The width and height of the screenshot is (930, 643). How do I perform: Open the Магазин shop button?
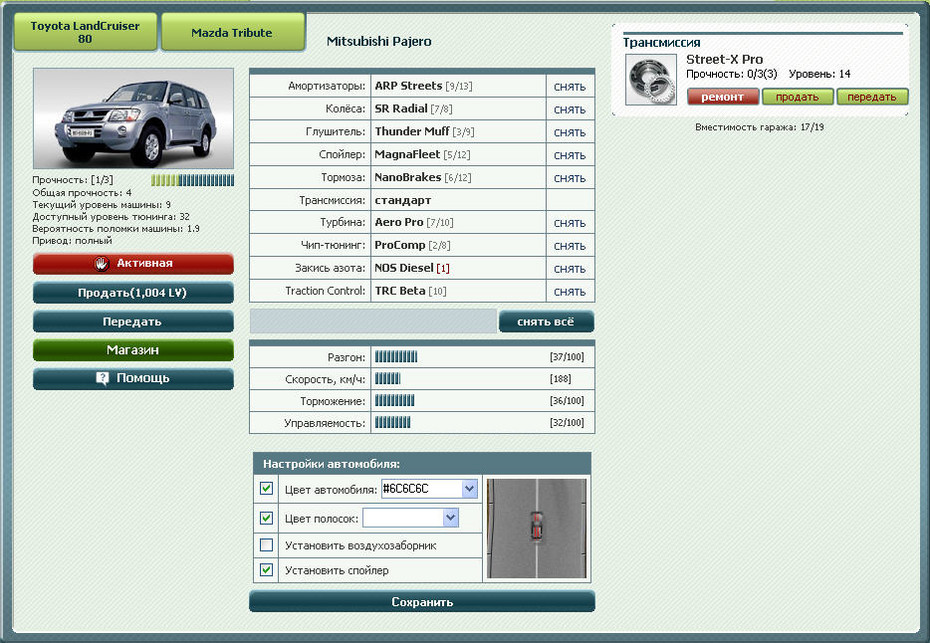coord(133,350)
